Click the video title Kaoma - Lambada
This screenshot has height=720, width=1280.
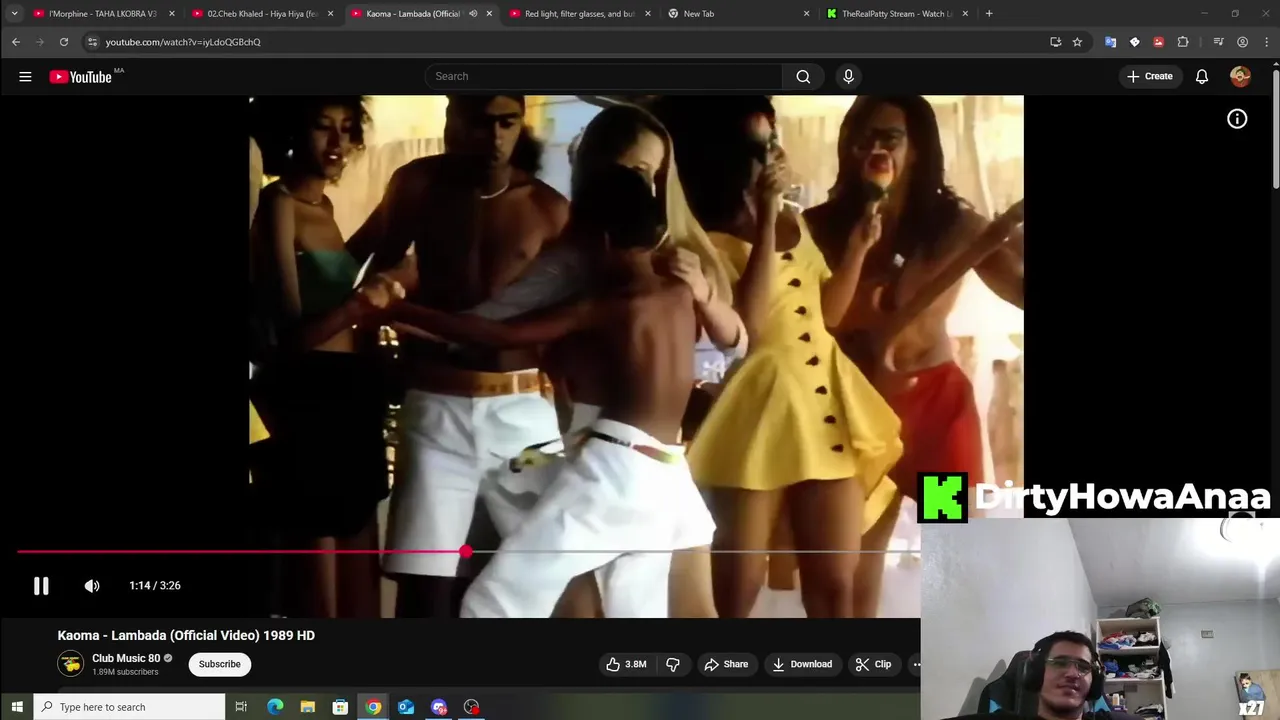[x=186, y=635]
